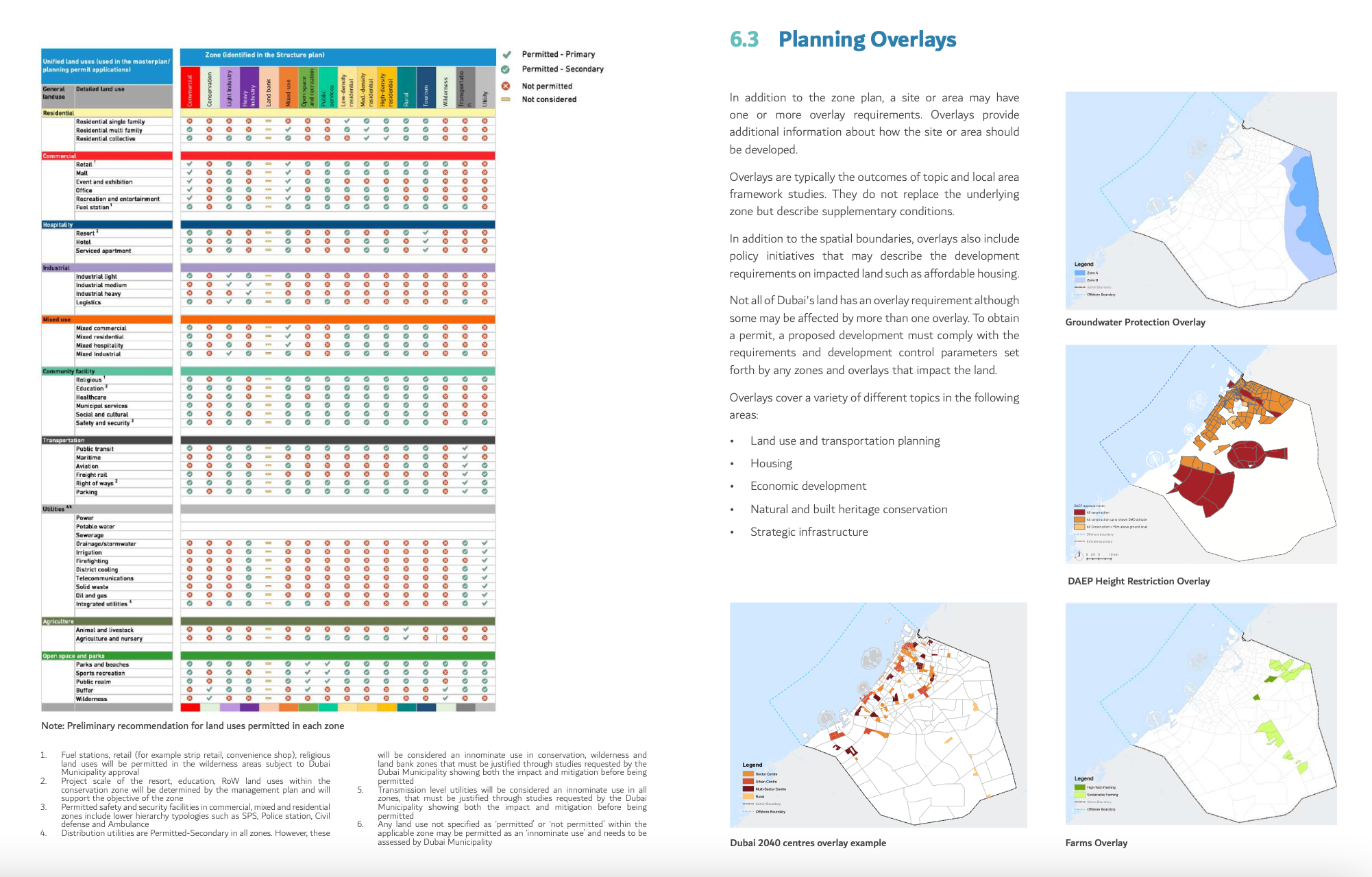Toggle the Wilderness permission for Public realm

(444, 682)
